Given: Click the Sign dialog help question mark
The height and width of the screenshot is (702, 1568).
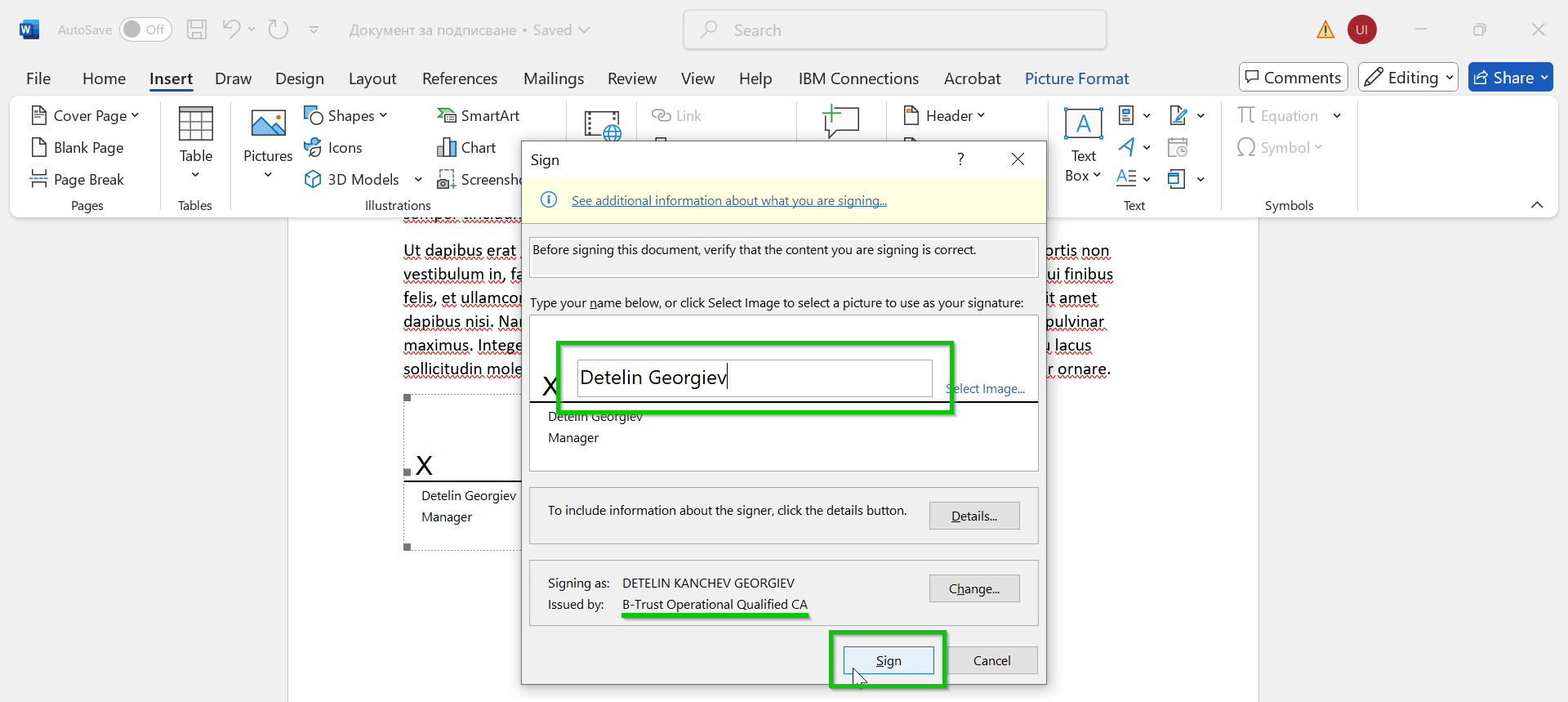Looking at the screenshot, I should pos(960,159).
